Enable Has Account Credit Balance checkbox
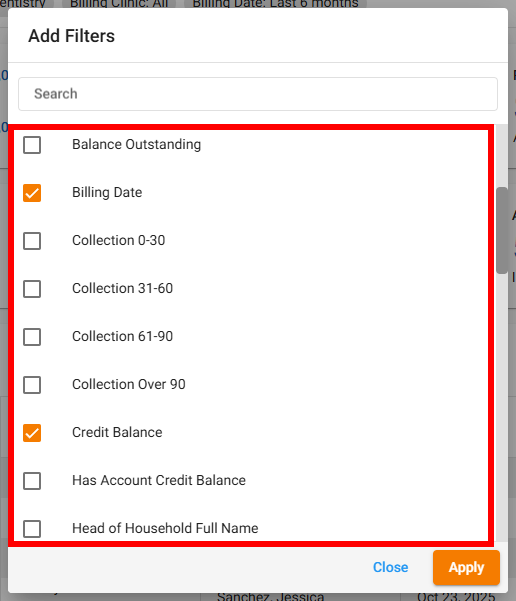 coord(32,481)
